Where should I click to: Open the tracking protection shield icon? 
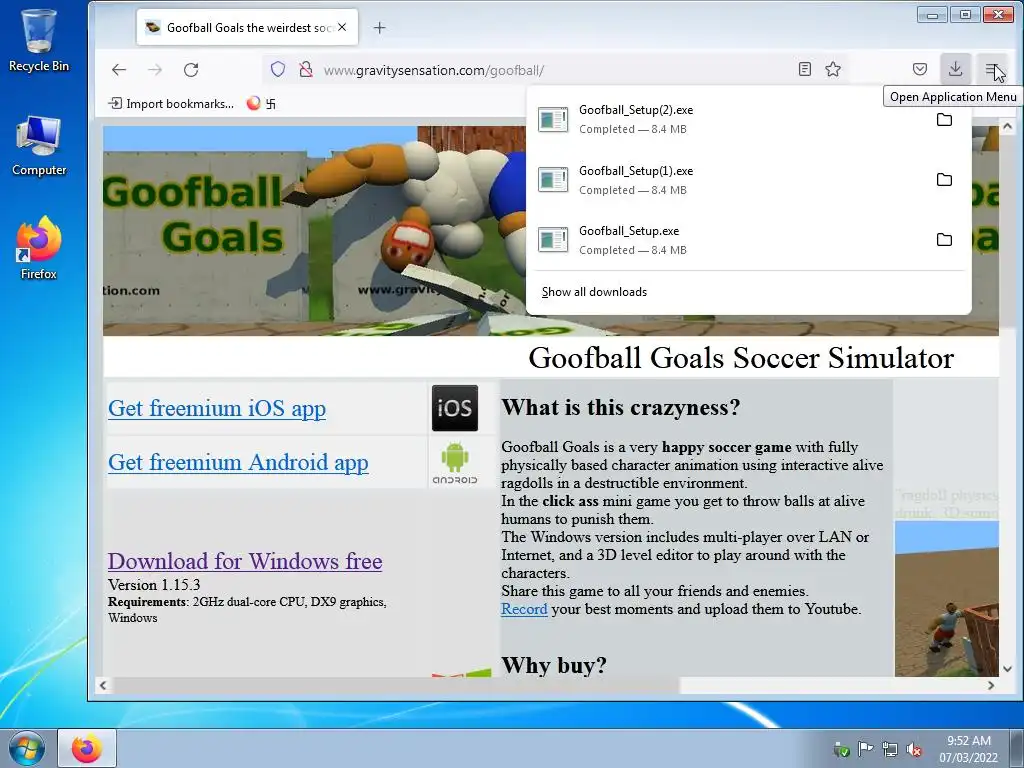[x=278, y=69]
